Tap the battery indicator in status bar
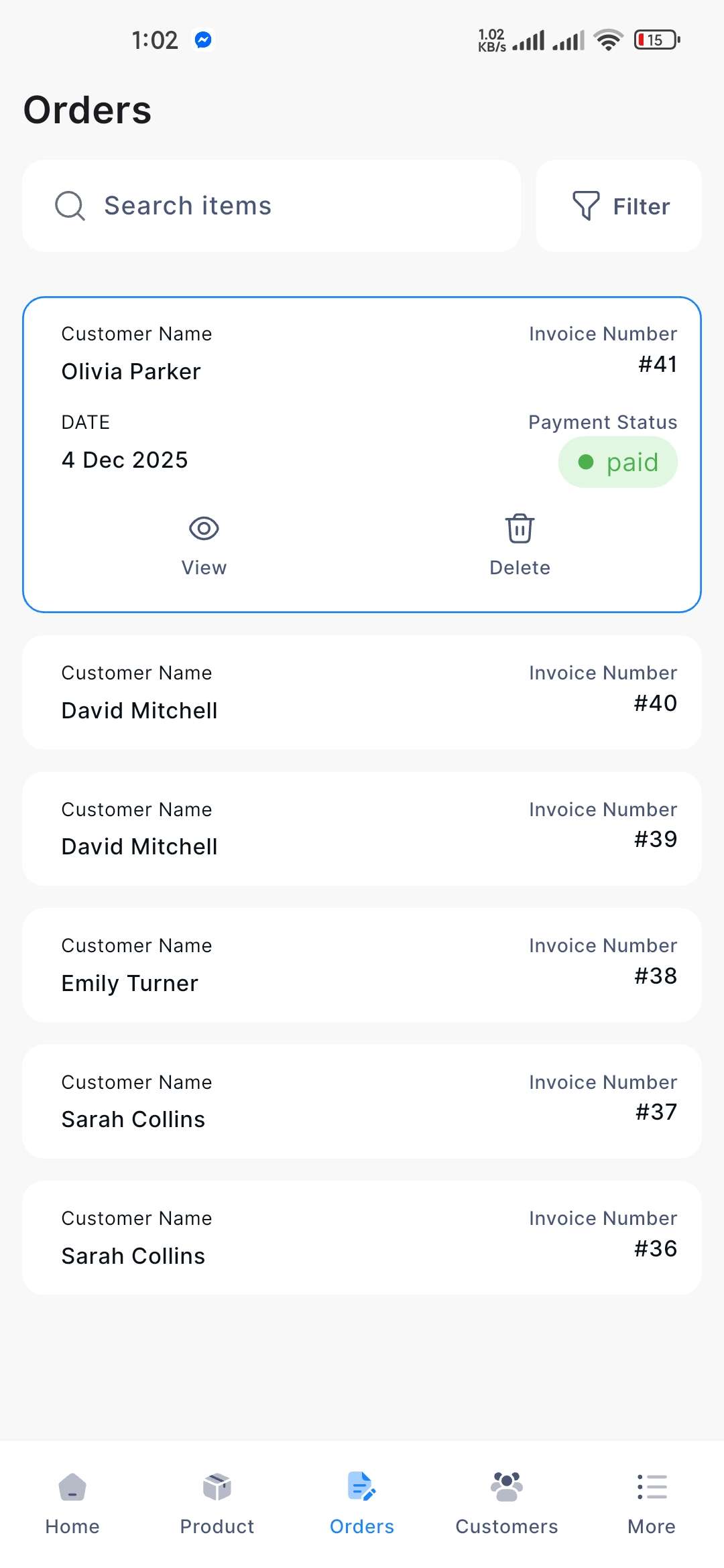The image size is (724, 1568). [x=656, y=40]
